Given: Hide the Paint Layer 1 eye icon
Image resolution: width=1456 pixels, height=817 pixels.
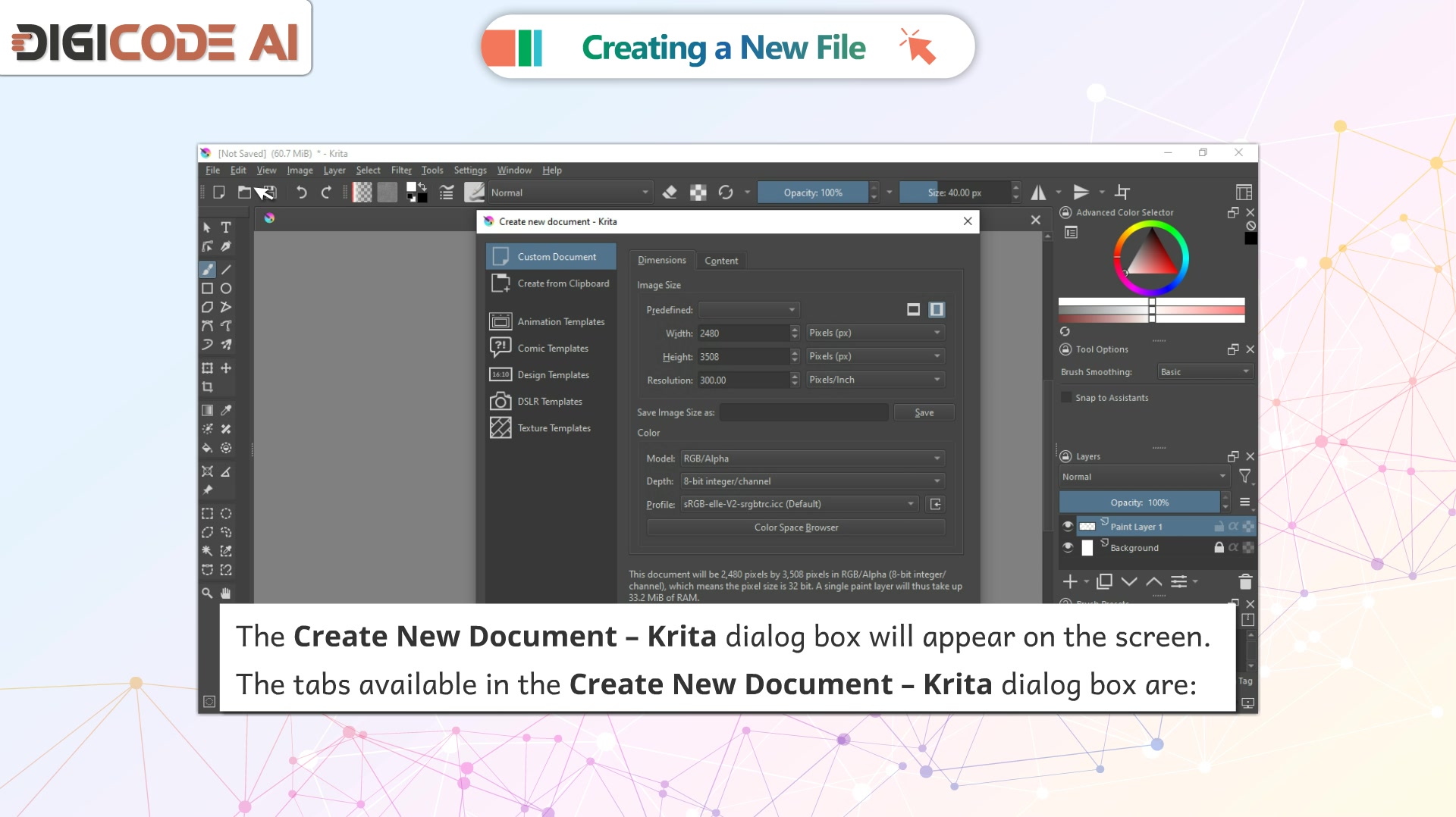Looking at the screenshot, I should (1068, 526).
